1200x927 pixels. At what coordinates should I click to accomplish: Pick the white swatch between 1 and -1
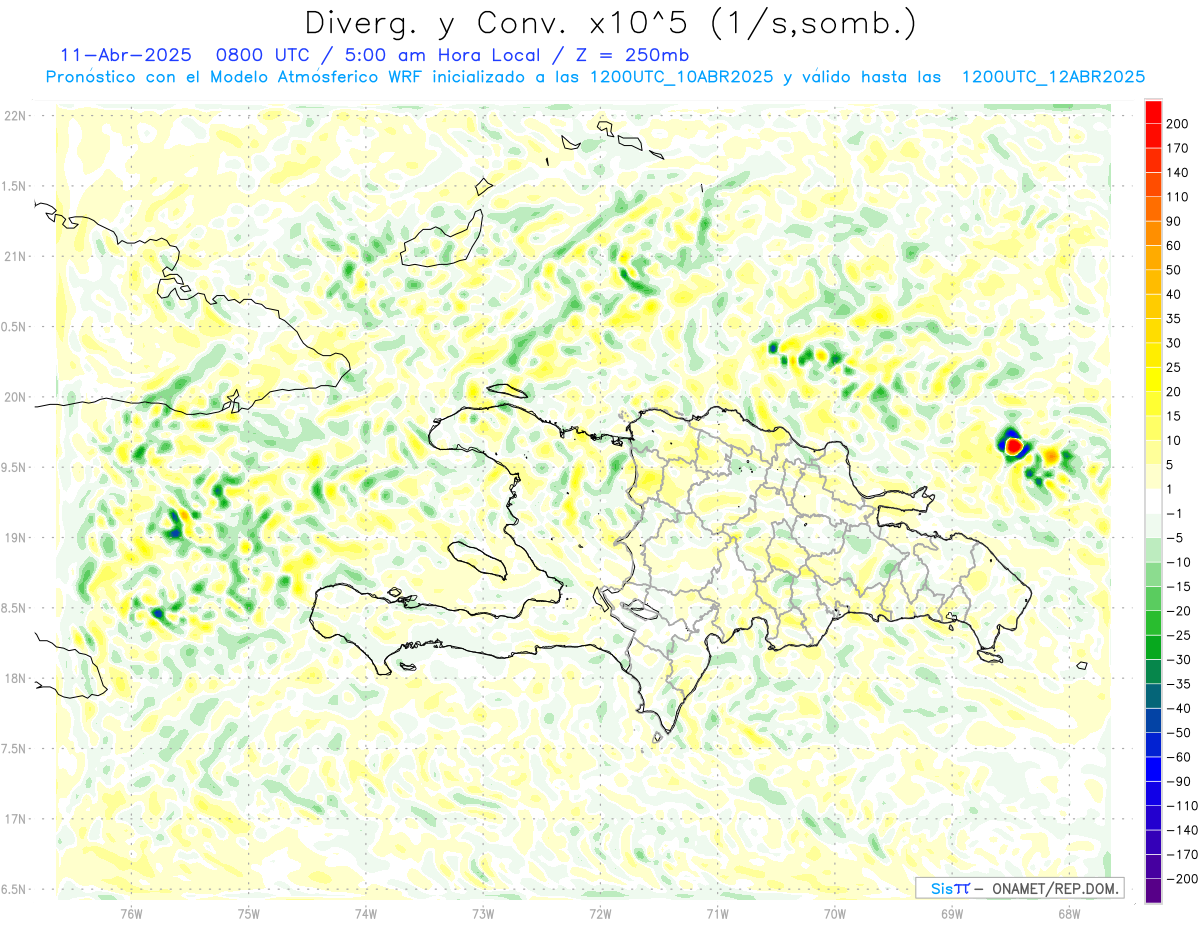1154,501
